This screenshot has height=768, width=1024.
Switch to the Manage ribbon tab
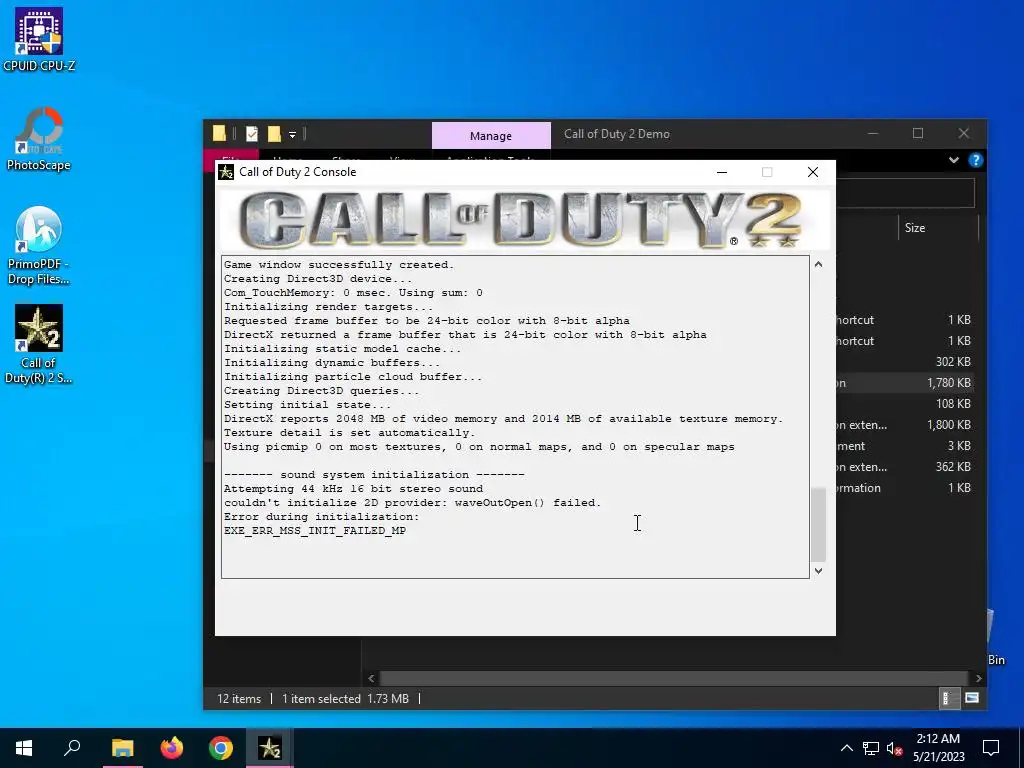pos(491,136)
